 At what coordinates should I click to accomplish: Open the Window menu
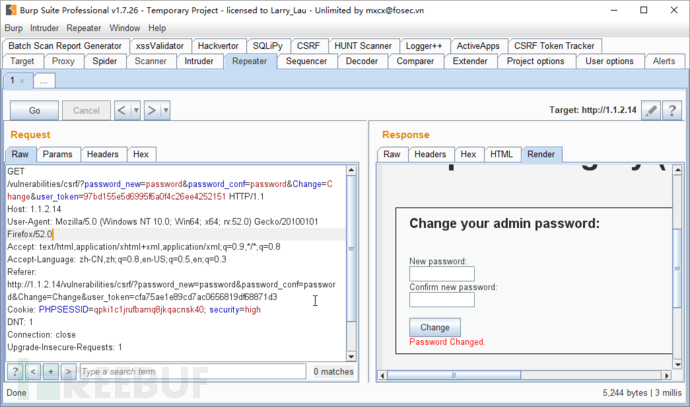tap(125, 28)
